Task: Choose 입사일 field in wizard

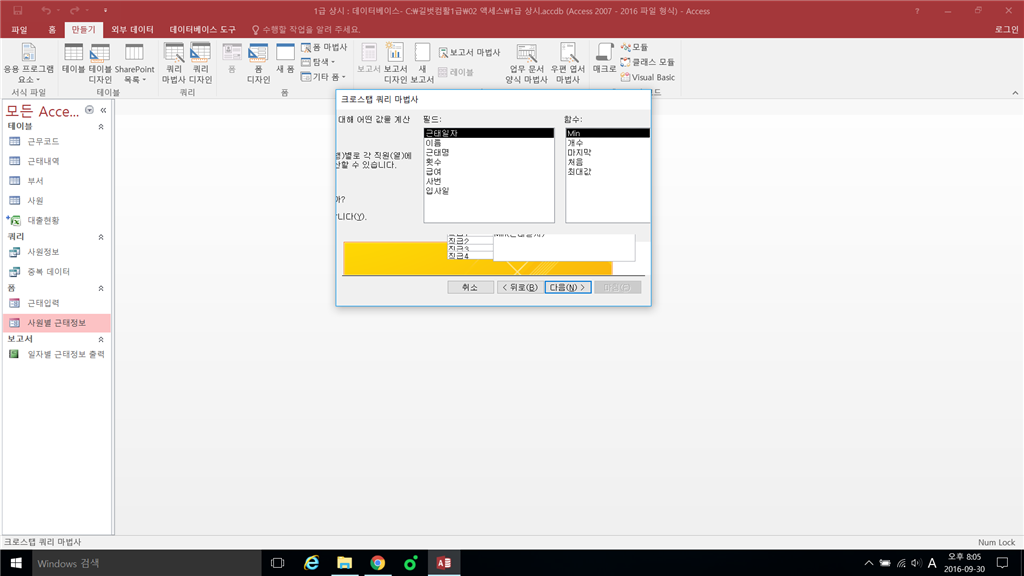Action: tap(488, 191)
